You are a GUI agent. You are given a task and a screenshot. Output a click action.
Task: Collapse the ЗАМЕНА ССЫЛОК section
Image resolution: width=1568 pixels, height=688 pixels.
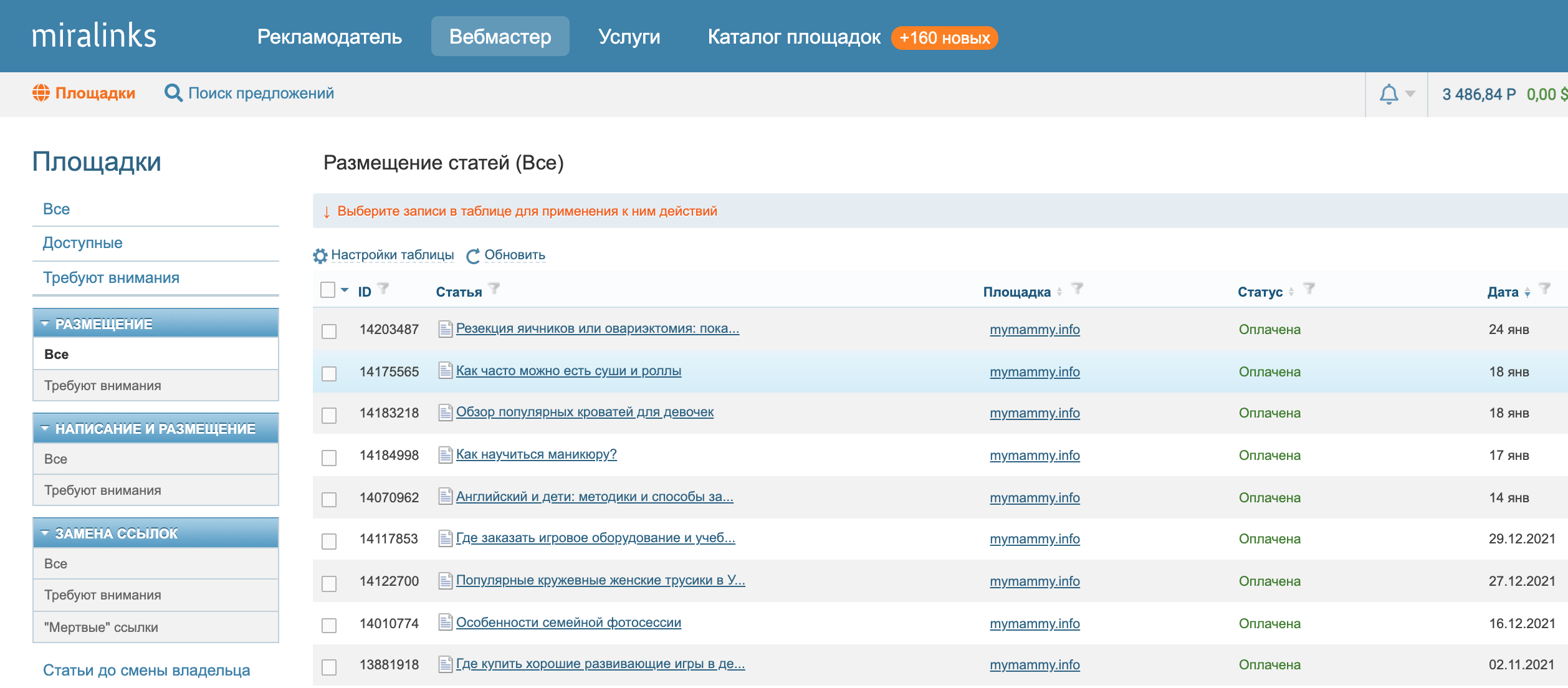(45, 533)
